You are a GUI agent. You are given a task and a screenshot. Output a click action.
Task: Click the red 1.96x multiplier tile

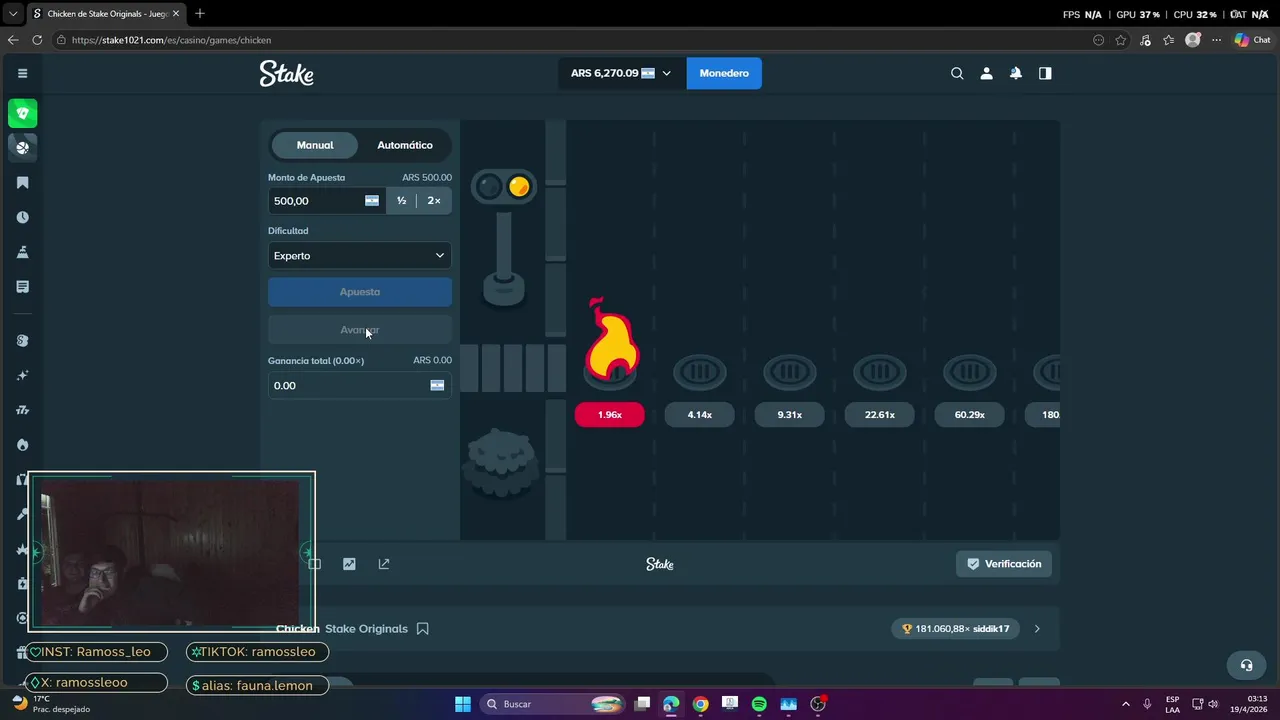[610, 414]
